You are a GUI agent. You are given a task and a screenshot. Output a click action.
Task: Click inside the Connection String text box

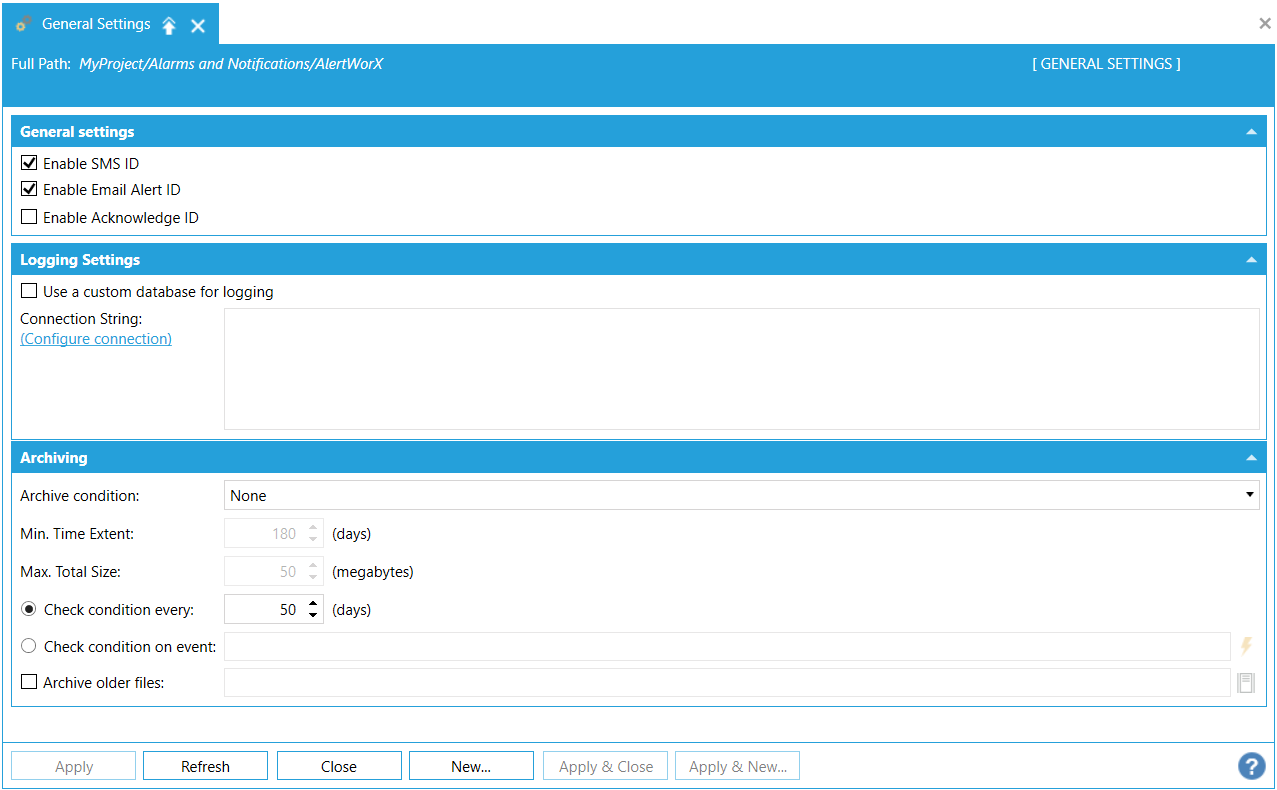click(740, 368)
